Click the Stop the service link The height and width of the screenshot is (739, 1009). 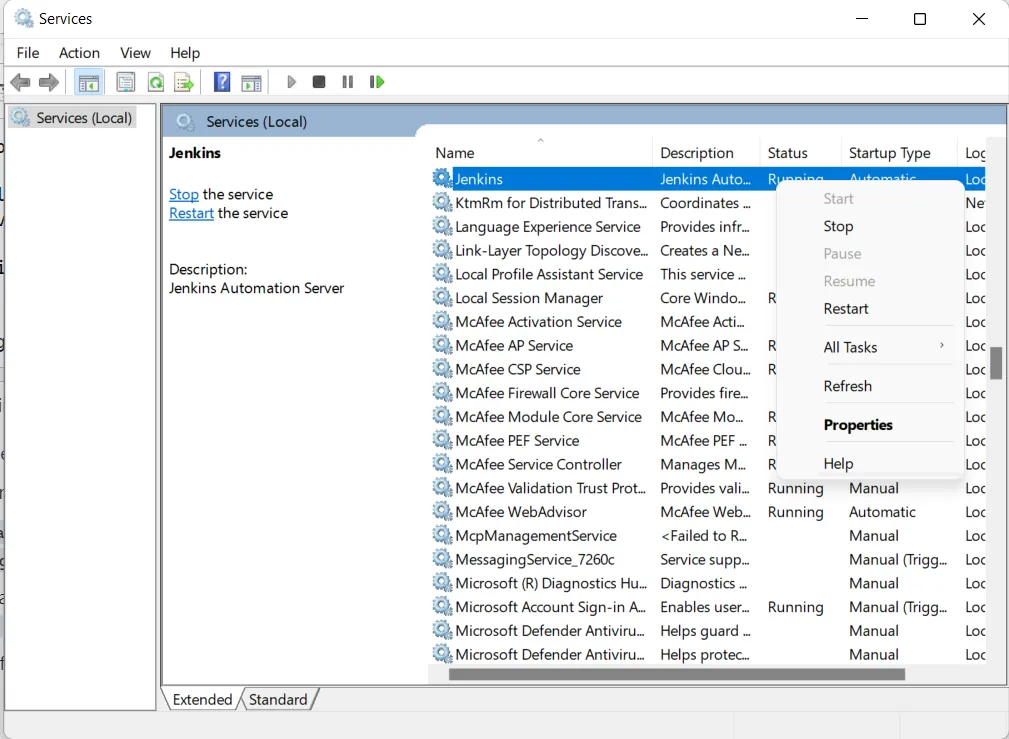[184, 195]
